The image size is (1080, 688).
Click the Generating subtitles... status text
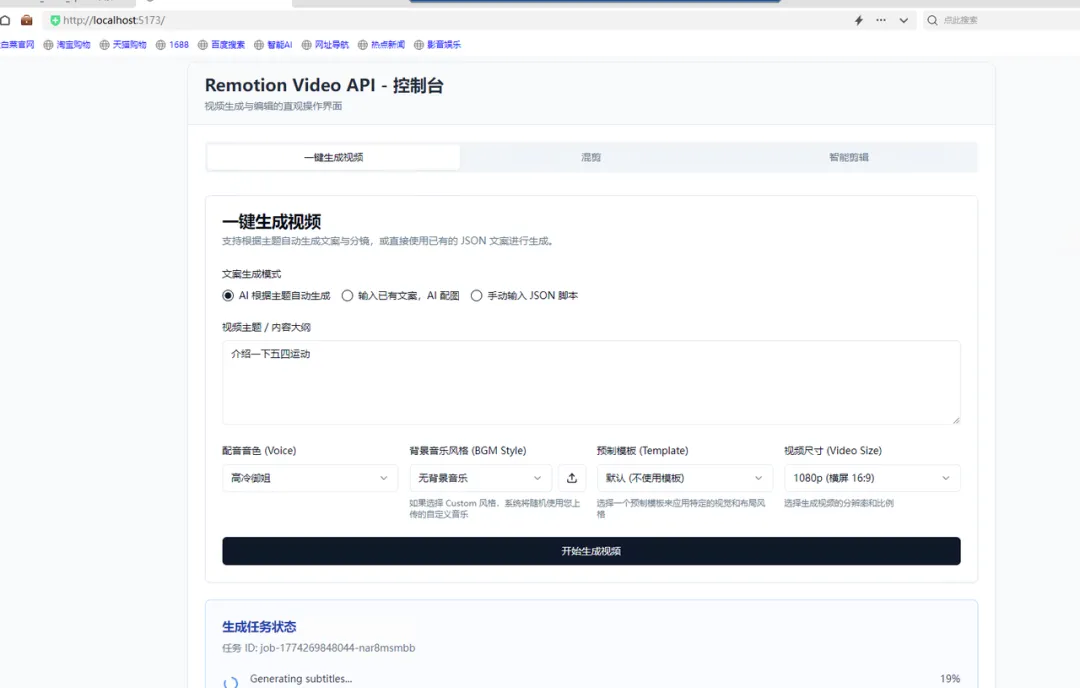[301, 679]
